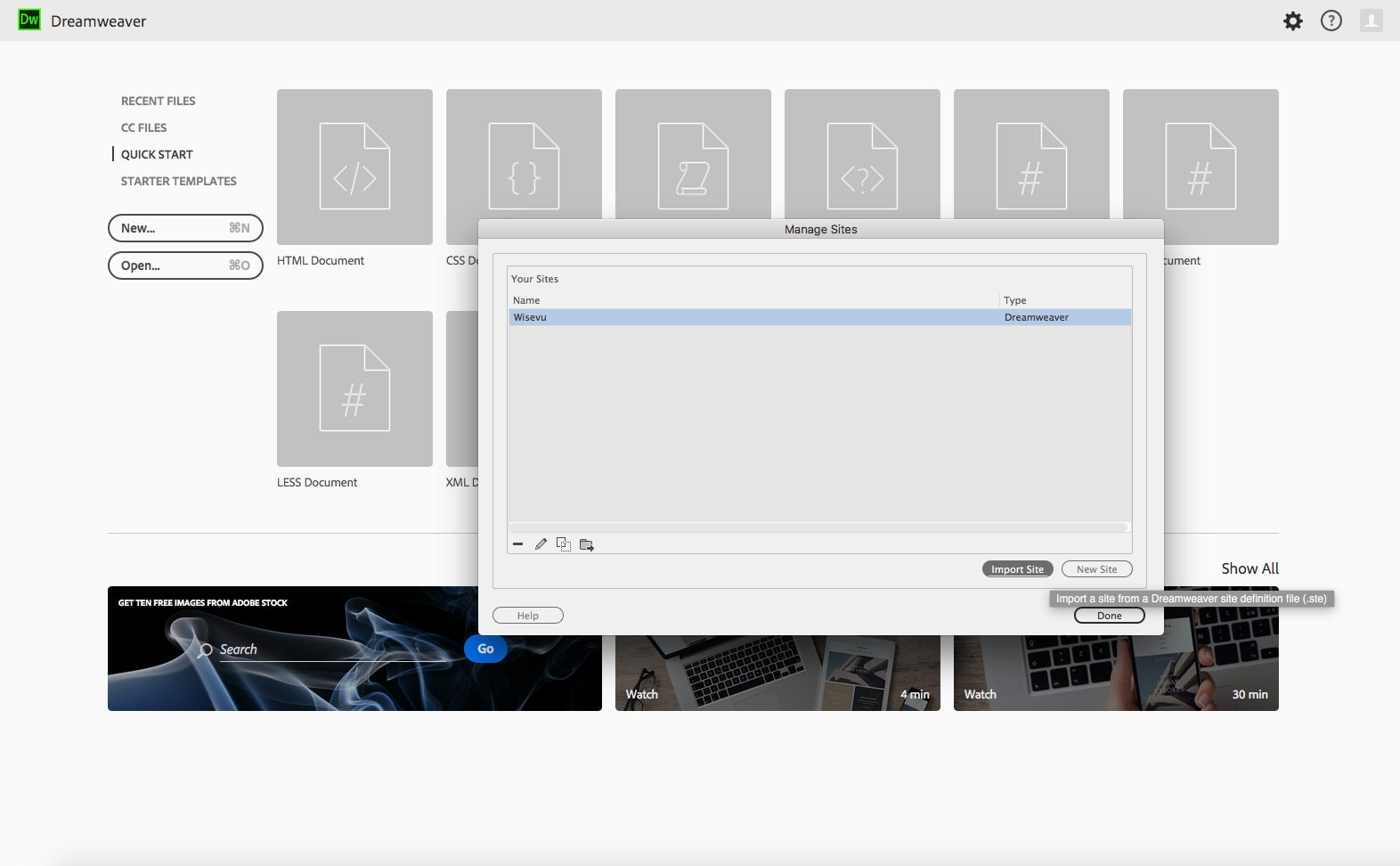Click the last top-row document tile with hash icon
The width and height of the screenshot is (1400, 866).
coord(1201,167)
